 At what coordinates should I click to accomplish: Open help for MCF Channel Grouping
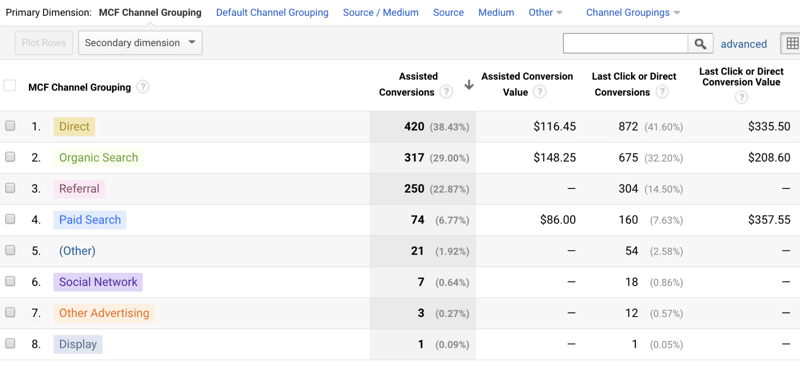[143, 87]
